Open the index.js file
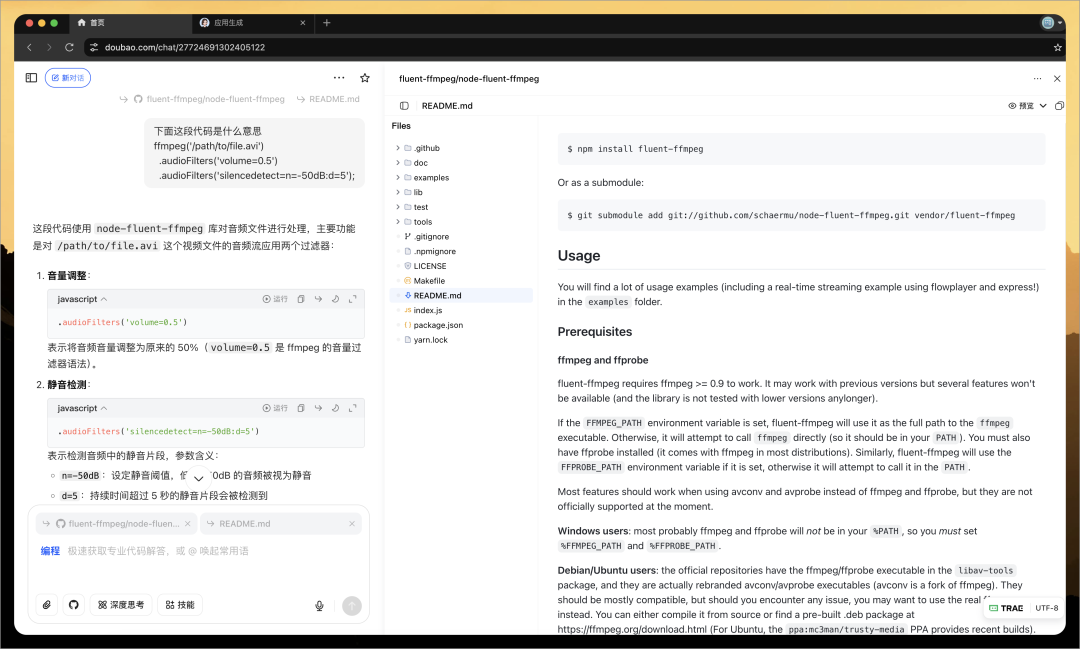 [461, 311]
